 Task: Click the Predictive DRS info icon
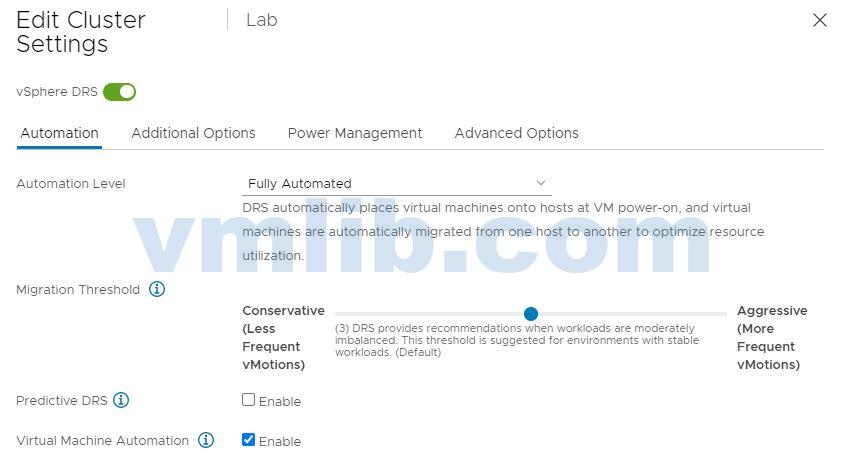point(121,401)
